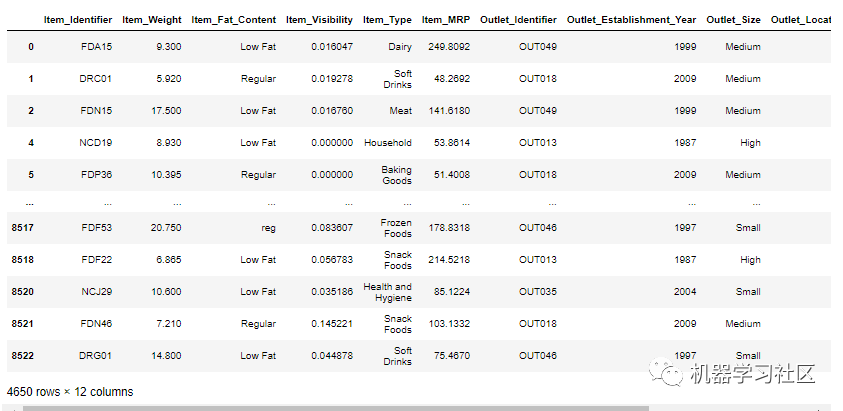843x411 pixels.
Task: Click the 'reg' fat content cell
Action: (268, 228)
